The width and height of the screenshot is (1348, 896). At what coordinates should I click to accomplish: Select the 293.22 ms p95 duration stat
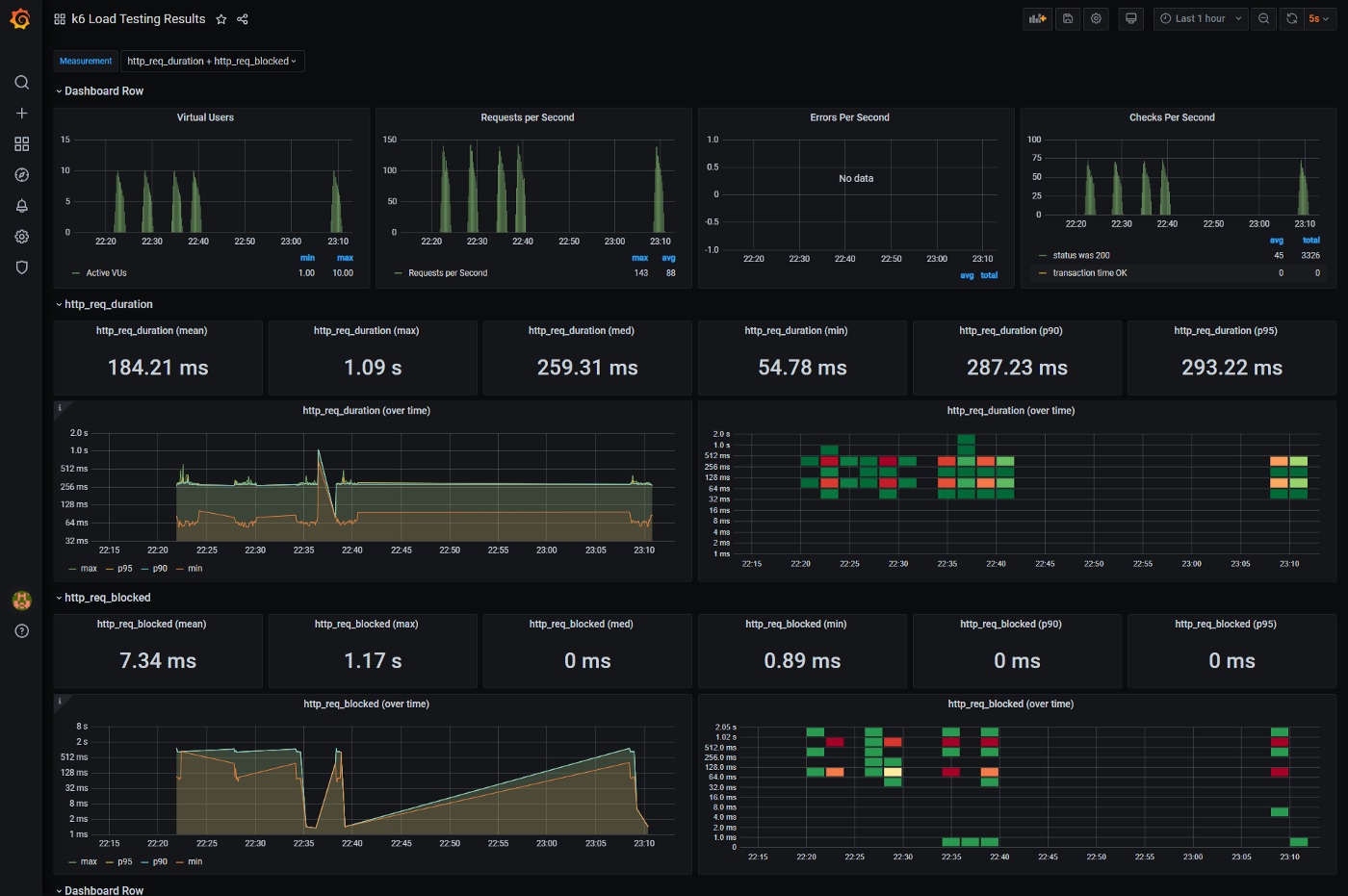1231,368
